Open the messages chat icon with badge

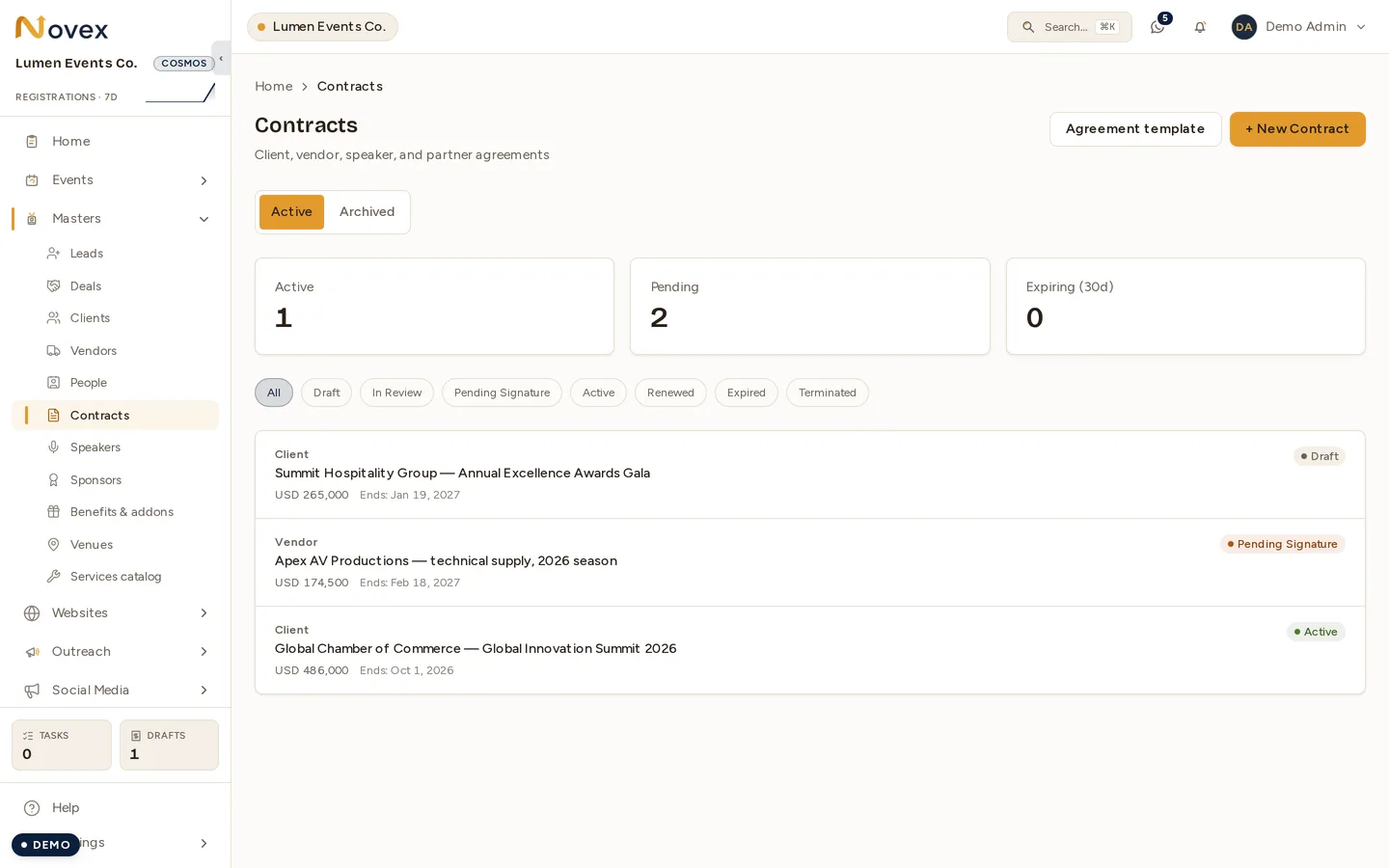click(1157, 27)
